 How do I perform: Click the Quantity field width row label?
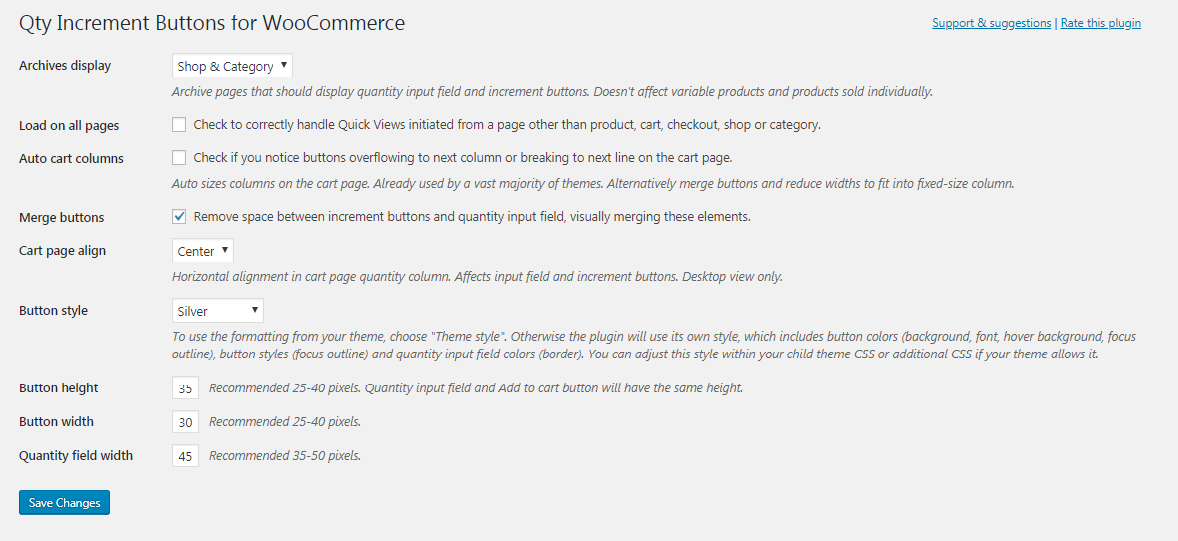(76, 456)
